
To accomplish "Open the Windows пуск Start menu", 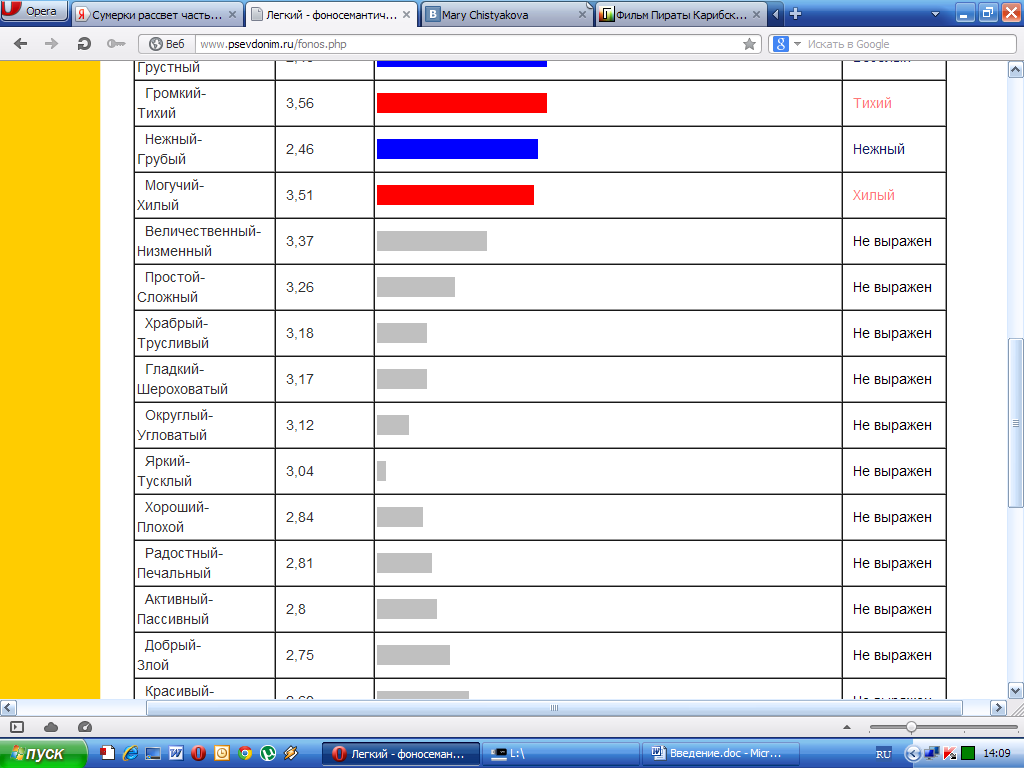I will 43,753.
